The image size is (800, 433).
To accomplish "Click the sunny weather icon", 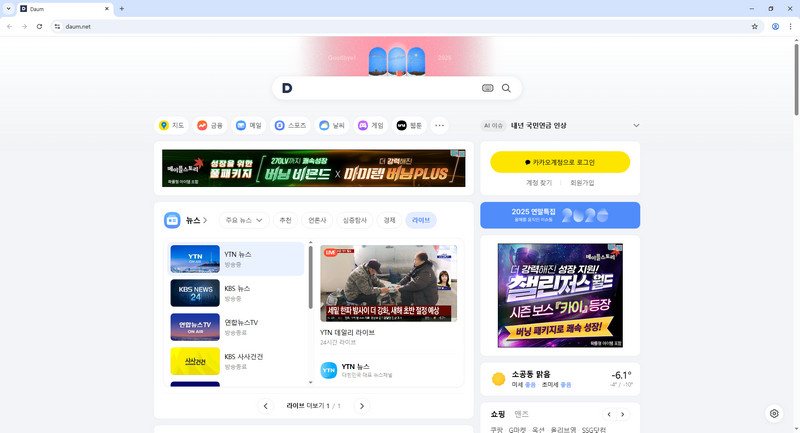I will [x=498, y=379].
